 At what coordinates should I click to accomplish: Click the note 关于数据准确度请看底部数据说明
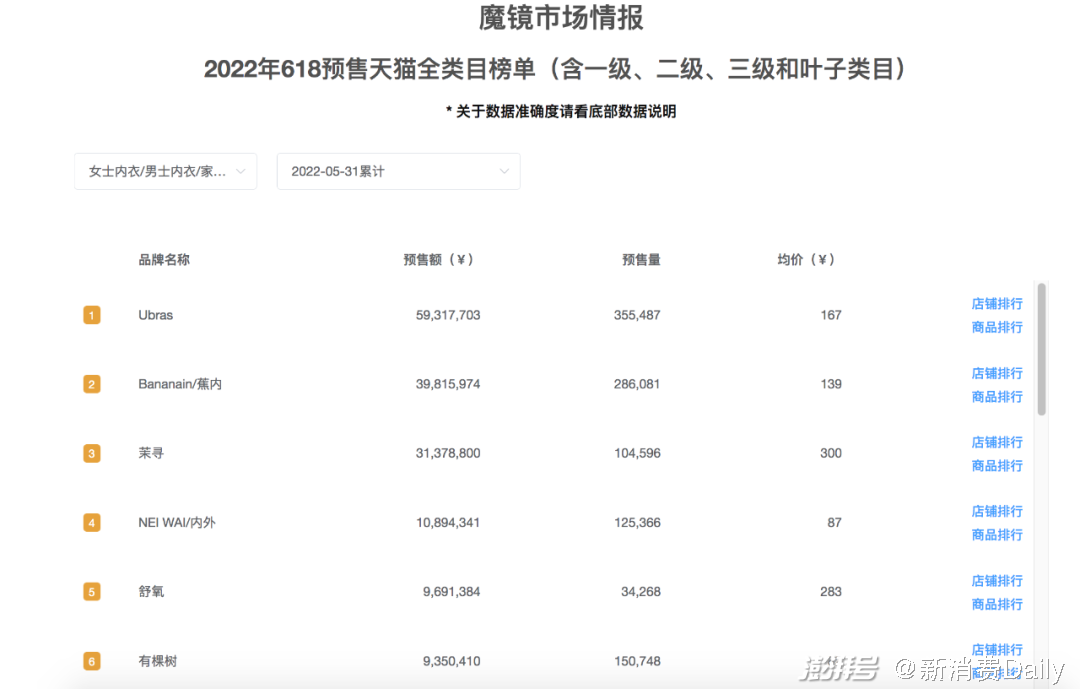tap(561, 112)
